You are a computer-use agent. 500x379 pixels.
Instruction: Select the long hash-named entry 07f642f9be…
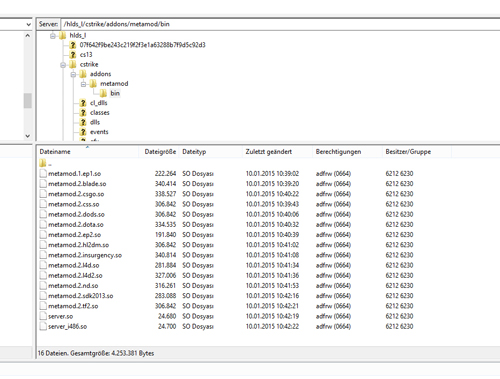(x=142, y=45)
